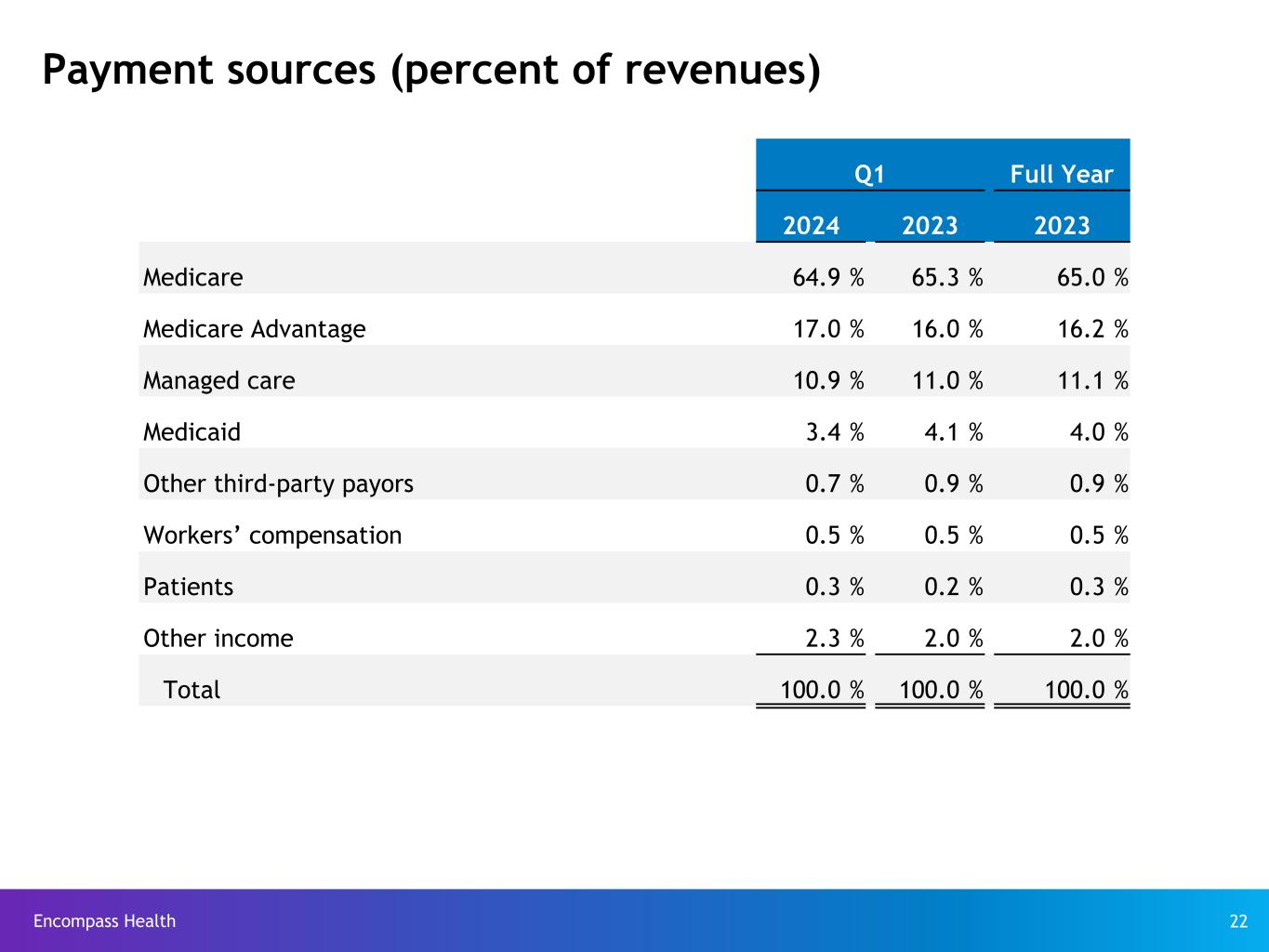The image size is (1269, 952).
Task: Select the Patients row label
Action: pyautogui.click(x=189, y=588)
